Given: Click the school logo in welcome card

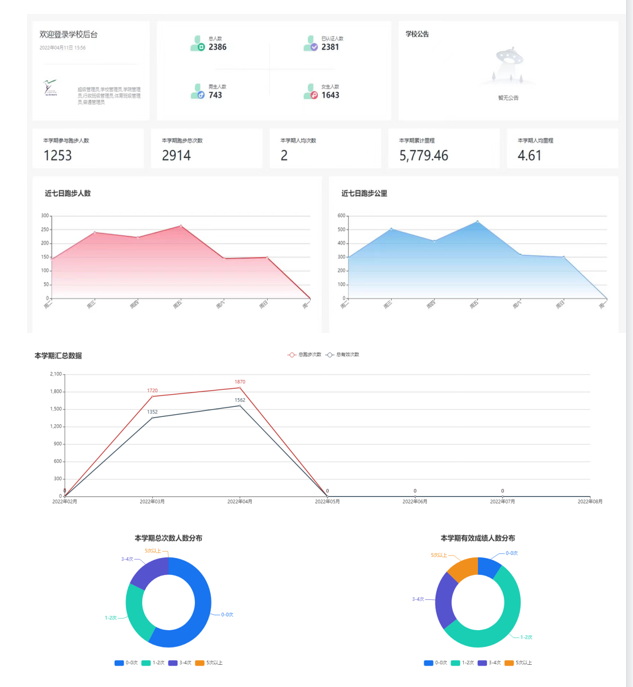Looking at the screenshot, I should [x=51, y=87].
